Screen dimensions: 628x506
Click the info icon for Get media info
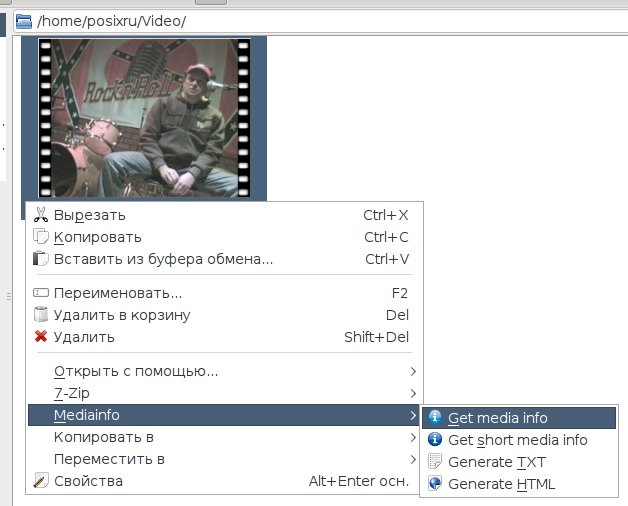click(x=435, y=417)
